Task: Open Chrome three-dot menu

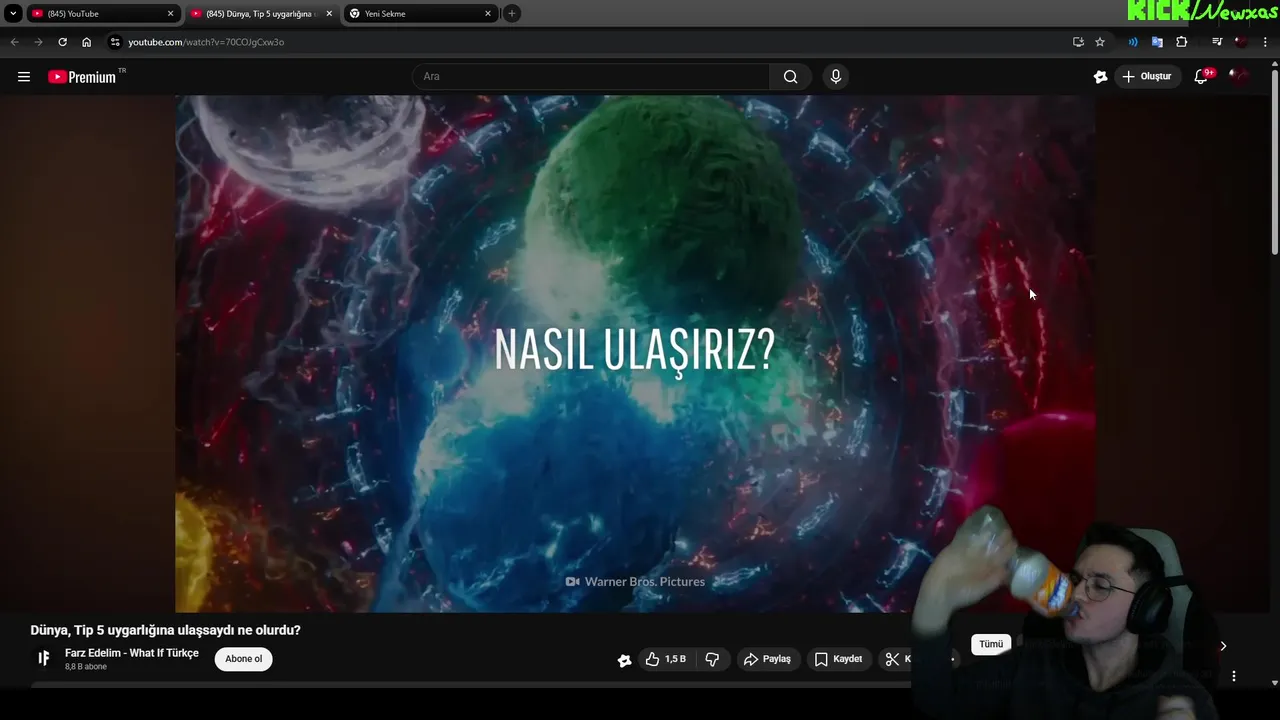Action: (x=1265, y=42)
